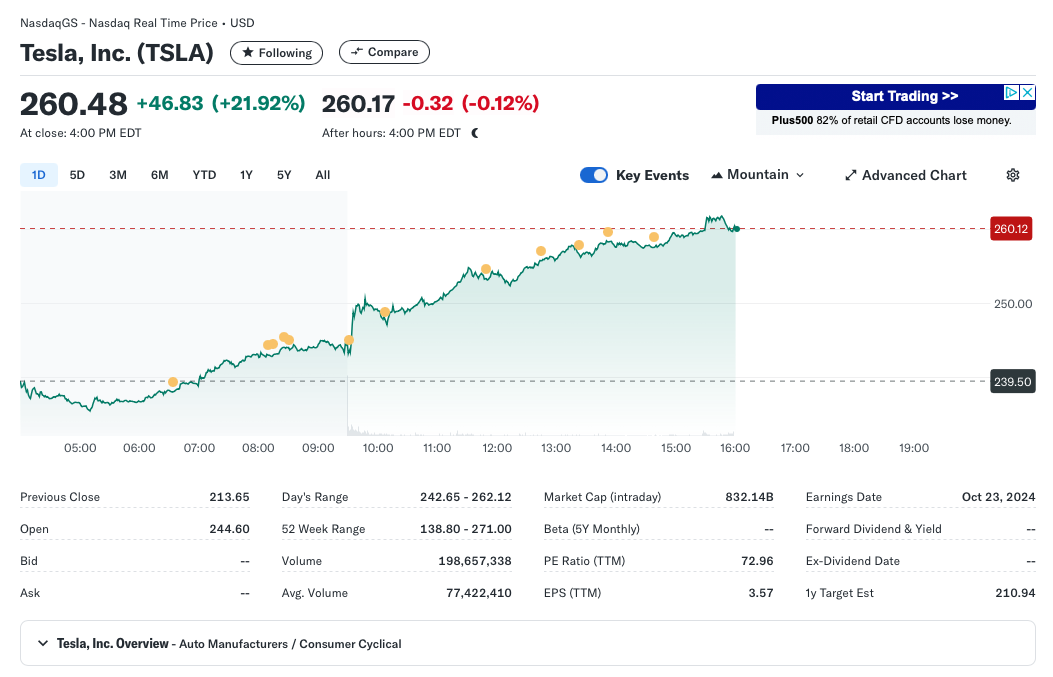Viewport: 1053px width, 677px height.
Task: Click the Bid label
Action: (x=29, y=561)
